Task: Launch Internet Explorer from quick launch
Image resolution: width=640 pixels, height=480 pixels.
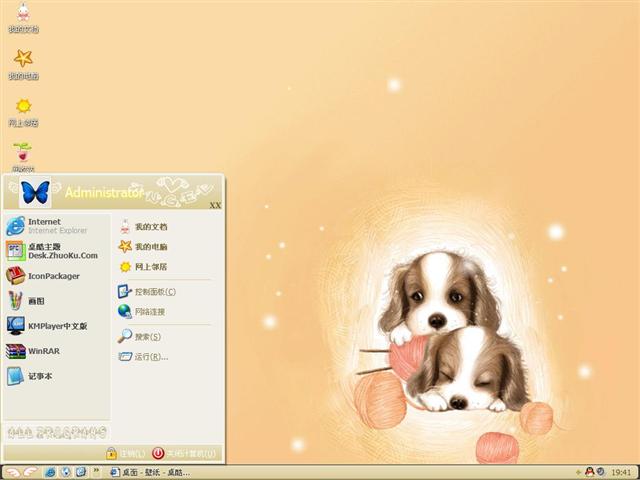Action: 50,472
